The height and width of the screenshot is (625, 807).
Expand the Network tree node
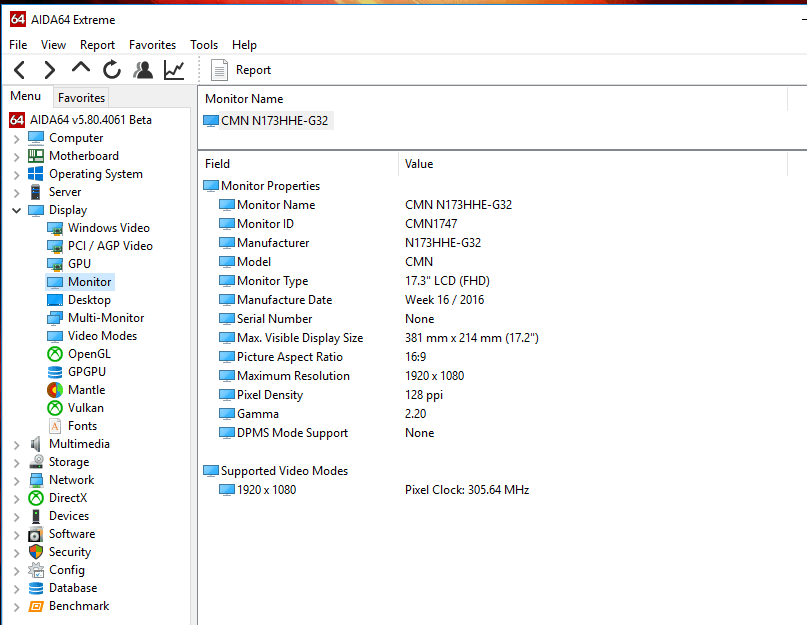click(x=16, y=481)
